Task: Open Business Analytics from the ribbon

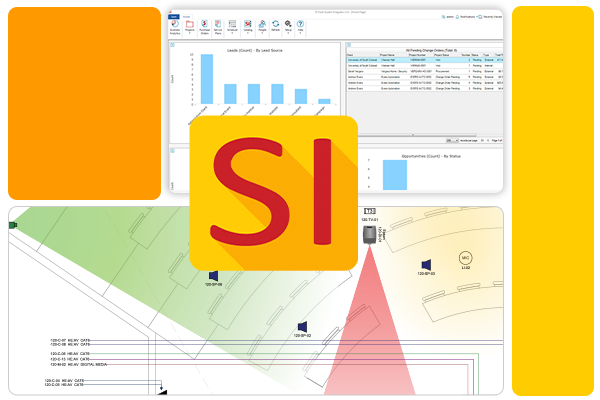Action: coord(175,28)
